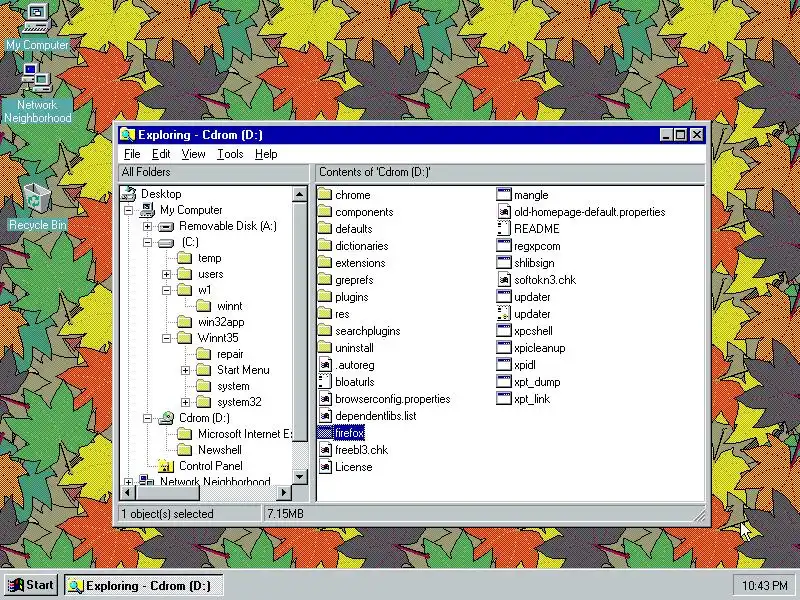Screen dimensions: 800x600
Task: Select the searchplugins folder icon
Action: click(325, 331)
